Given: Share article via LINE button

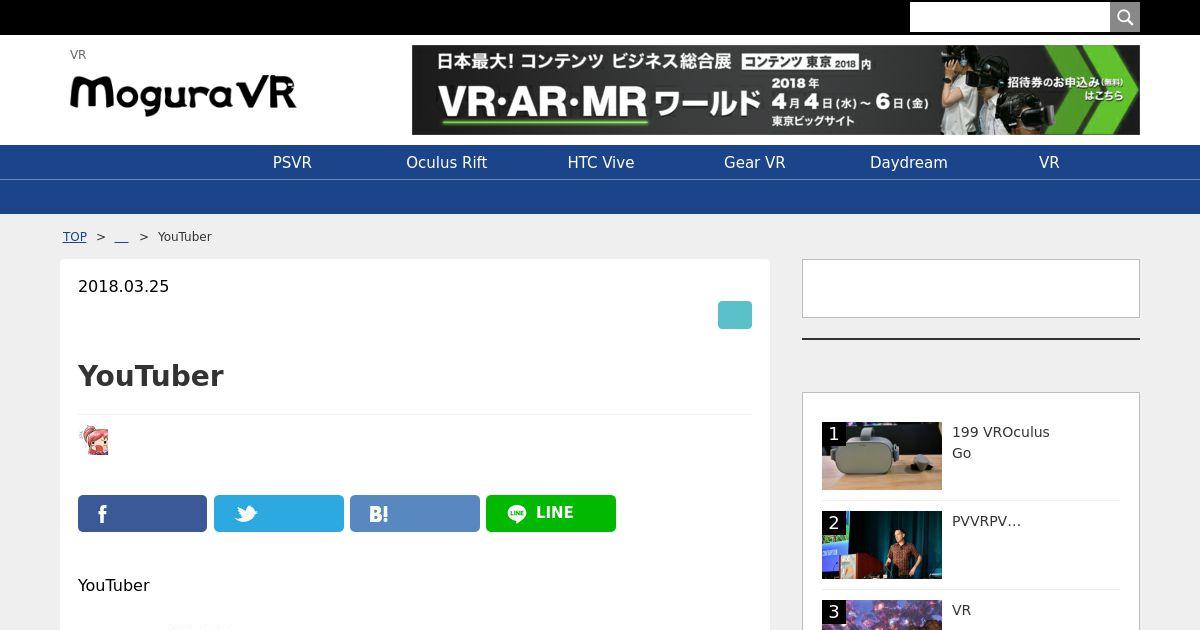Looking at the screenshot, I should coord(551,513).
